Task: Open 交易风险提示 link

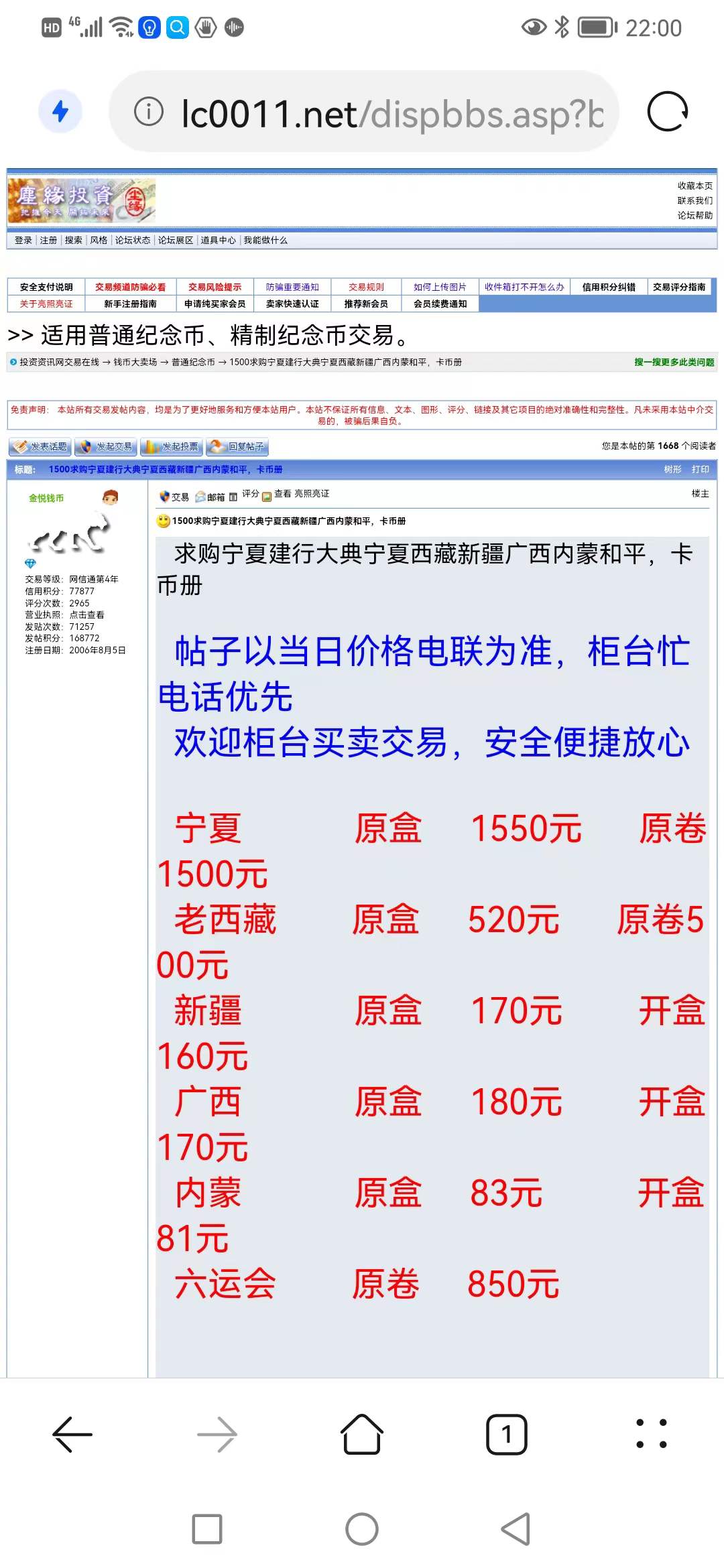Action: coord(215,287)
